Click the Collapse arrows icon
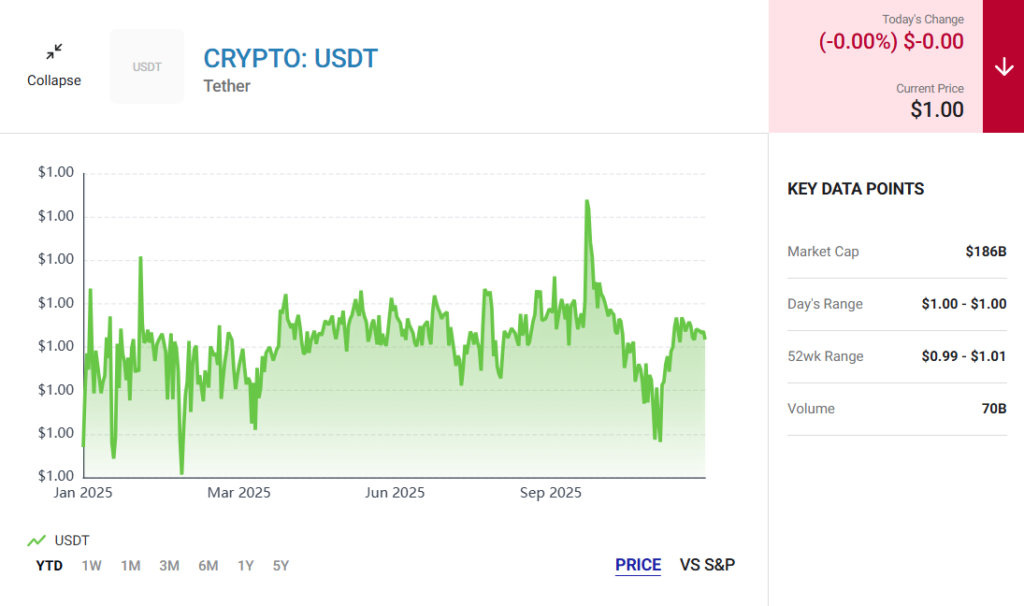1024x606 pixels. [x=54, y=51]
